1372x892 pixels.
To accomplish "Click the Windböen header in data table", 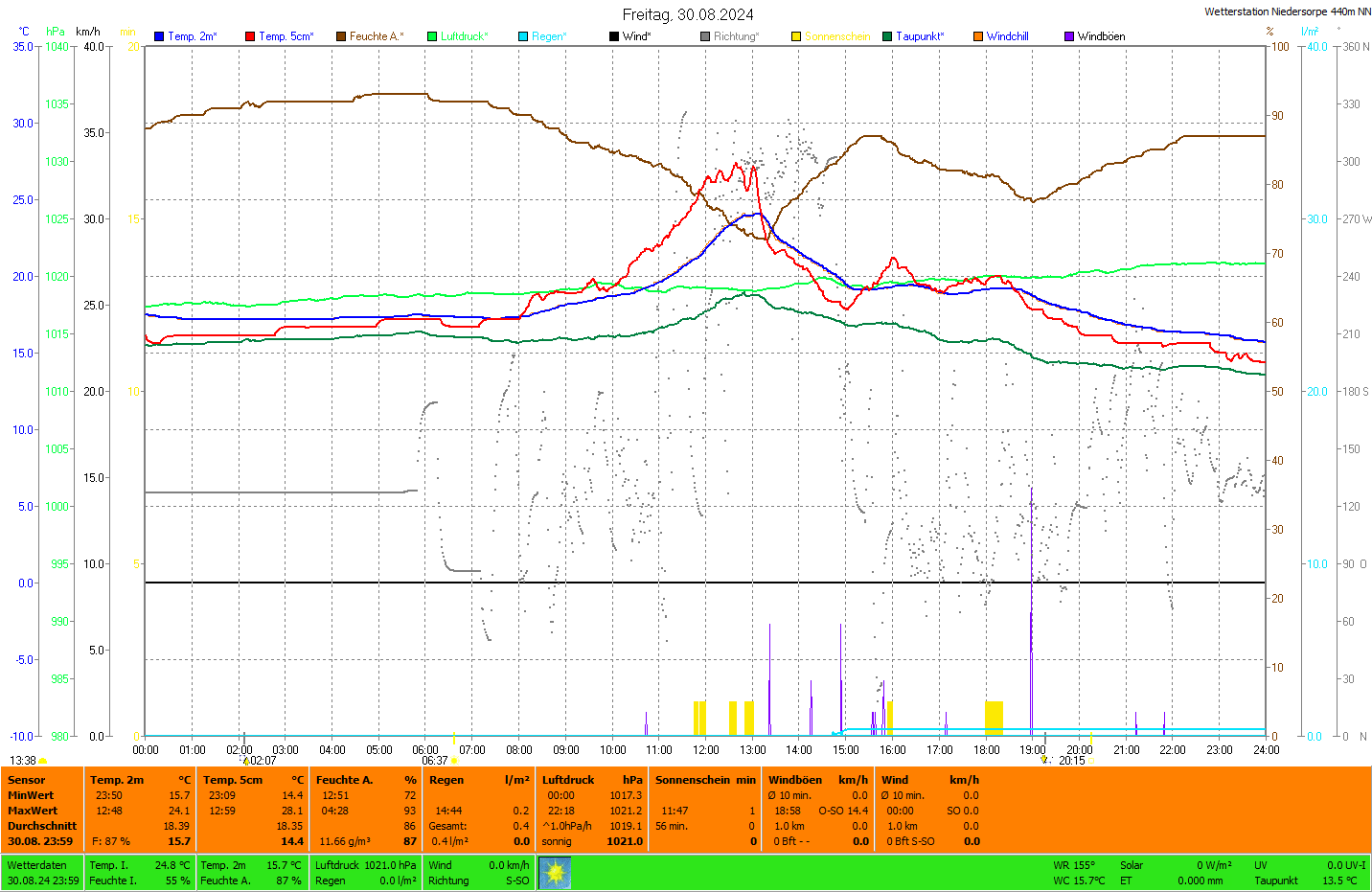I will coord(794,780).
